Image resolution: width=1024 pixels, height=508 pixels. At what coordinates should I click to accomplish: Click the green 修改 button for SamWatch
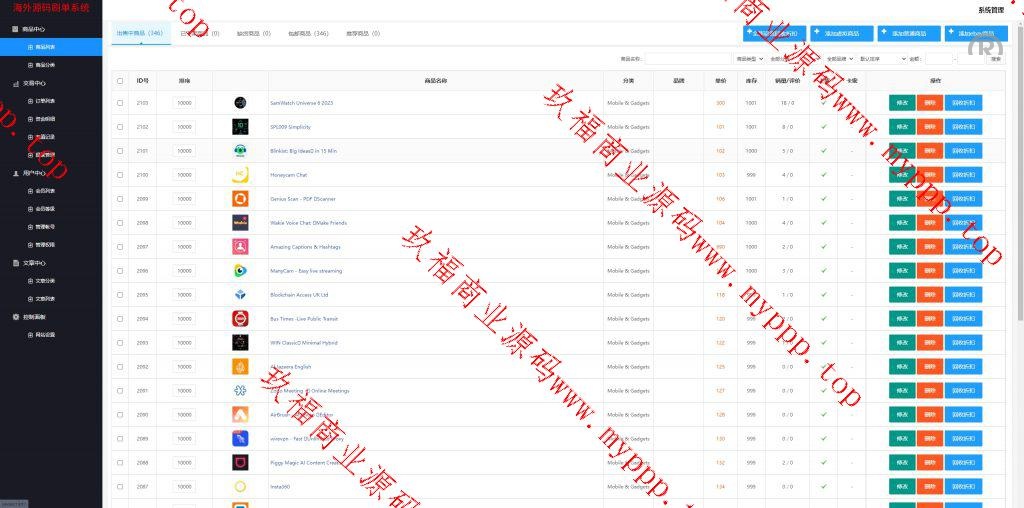click(x=902, y=103)
